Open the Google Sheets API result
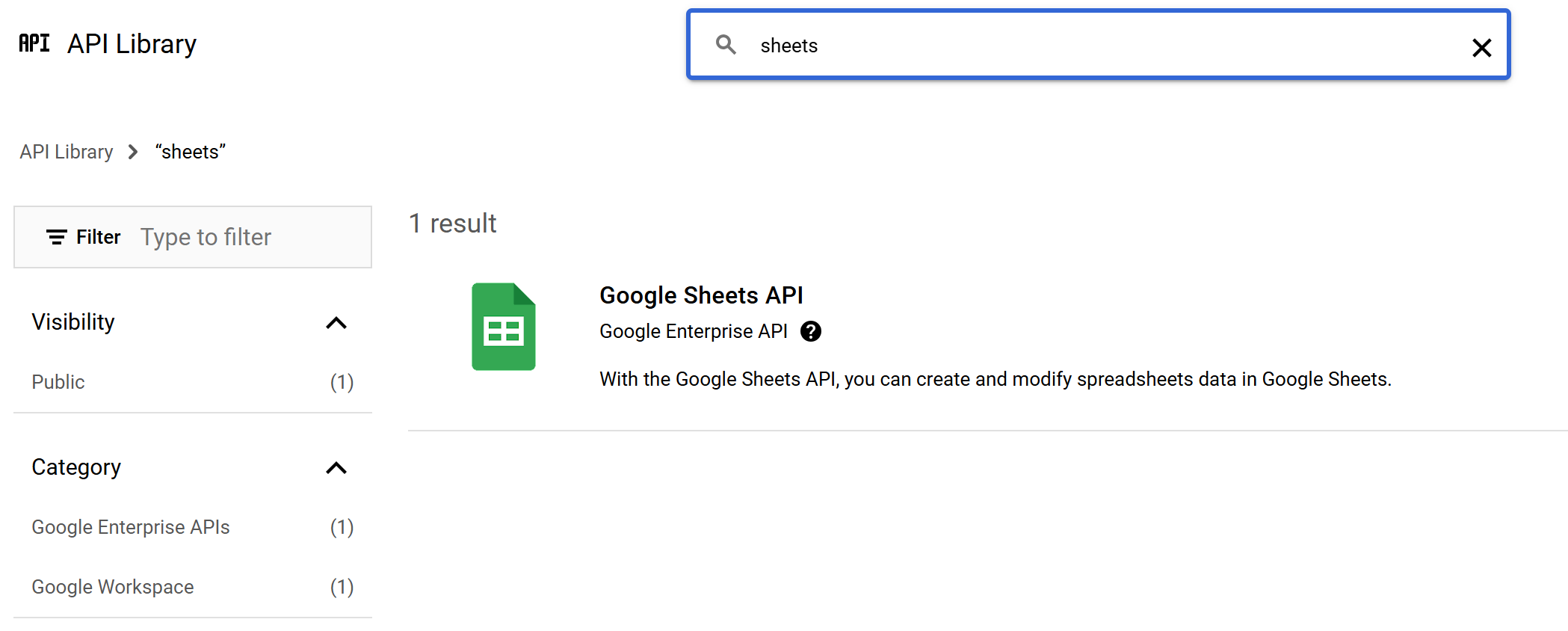The width and height of the screenshot is (1568, 631). coord(701,295)
